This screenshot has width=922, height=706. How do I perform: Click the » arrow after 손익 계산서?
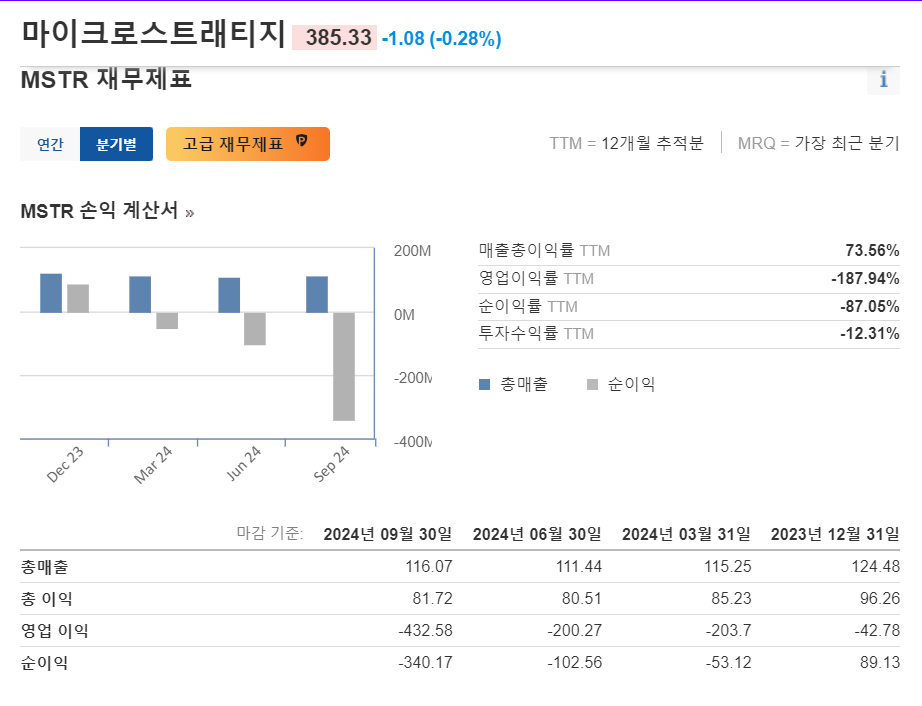pos(189,213)
